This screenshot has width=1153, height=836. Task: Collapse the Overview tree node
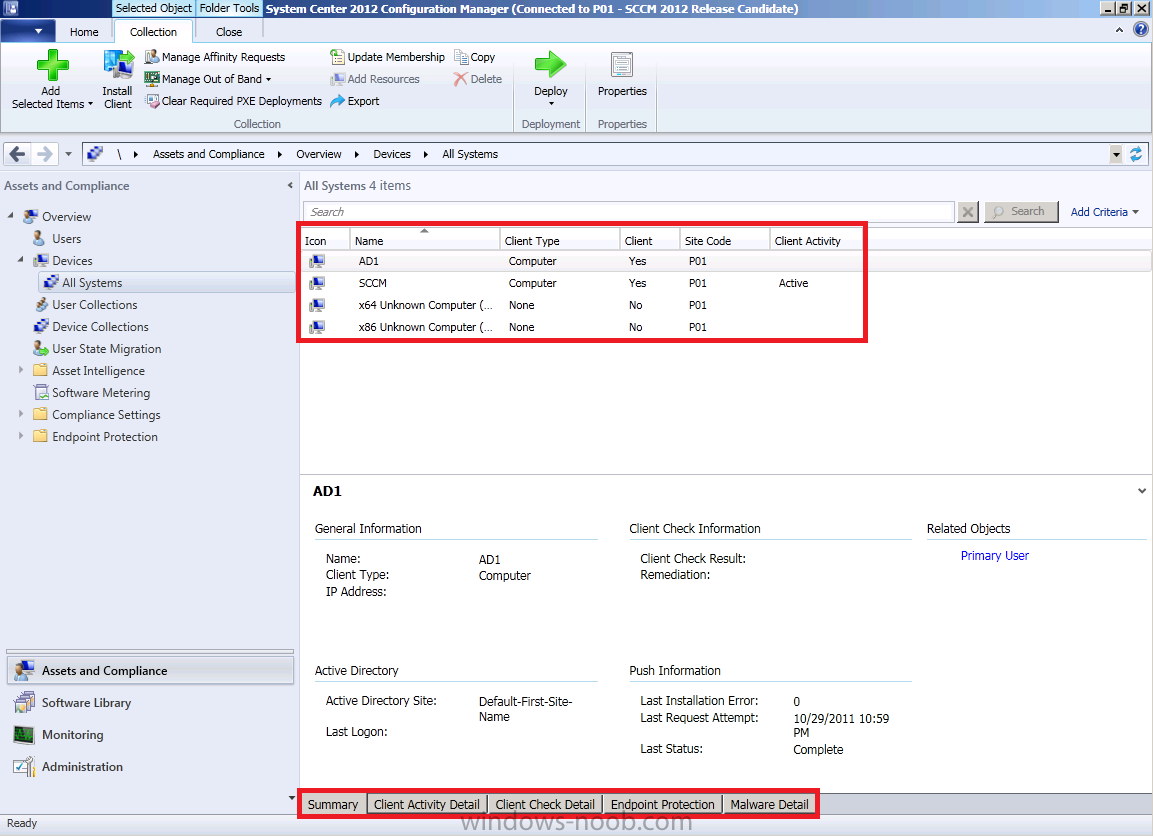tap(10, 215)
